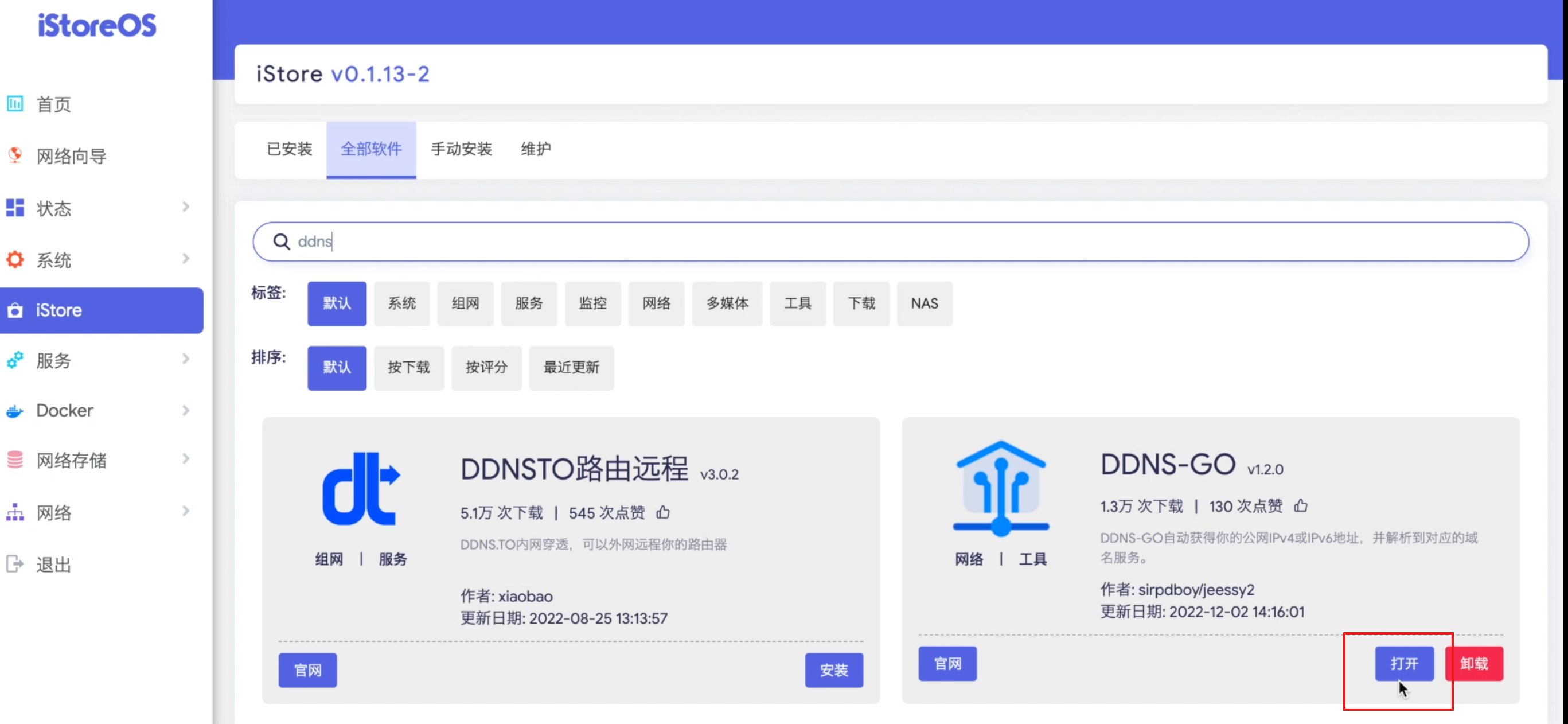Select the 网络存储 storage icon
Image resolution: width=1568 pixels, height=724 pixels.
[x=15, y=460]
